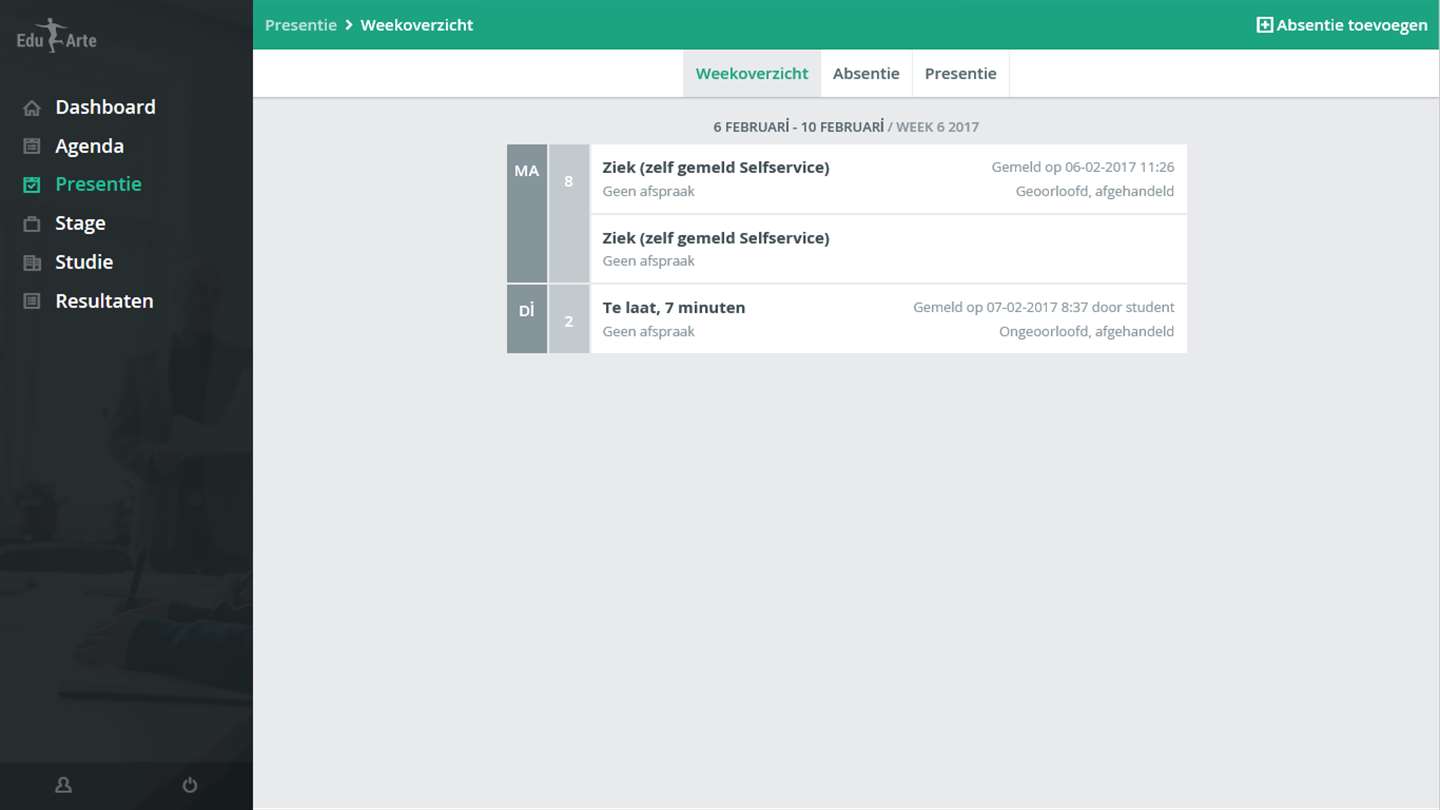Click the 6 februari - 10 februari week header
Image resolution: width=1440 pixels, height=810 pixels.
pyautogui.click(x=846, y=127)
